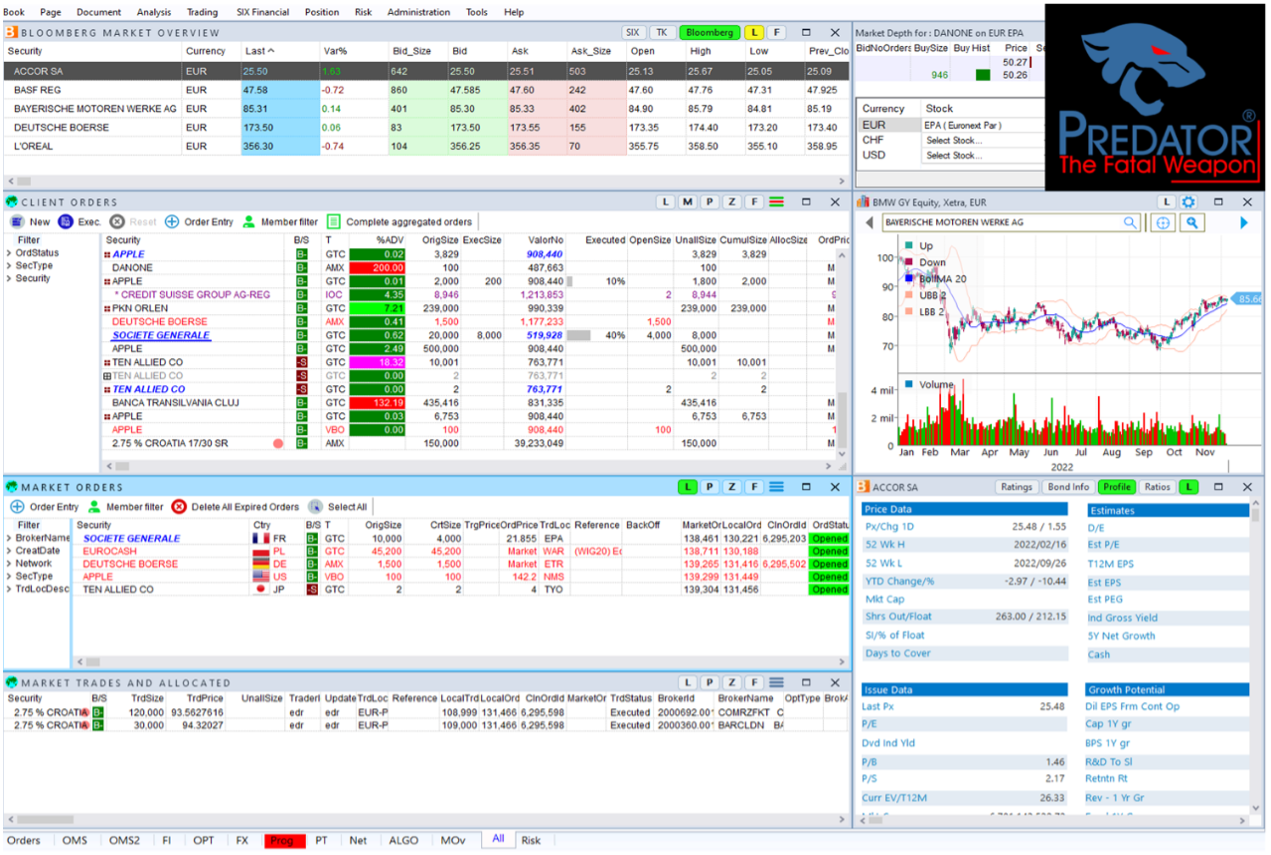1271x855 pixels.
Task: Click the red dot icon on Croatia 17/30 row
Action: (278, 443)
